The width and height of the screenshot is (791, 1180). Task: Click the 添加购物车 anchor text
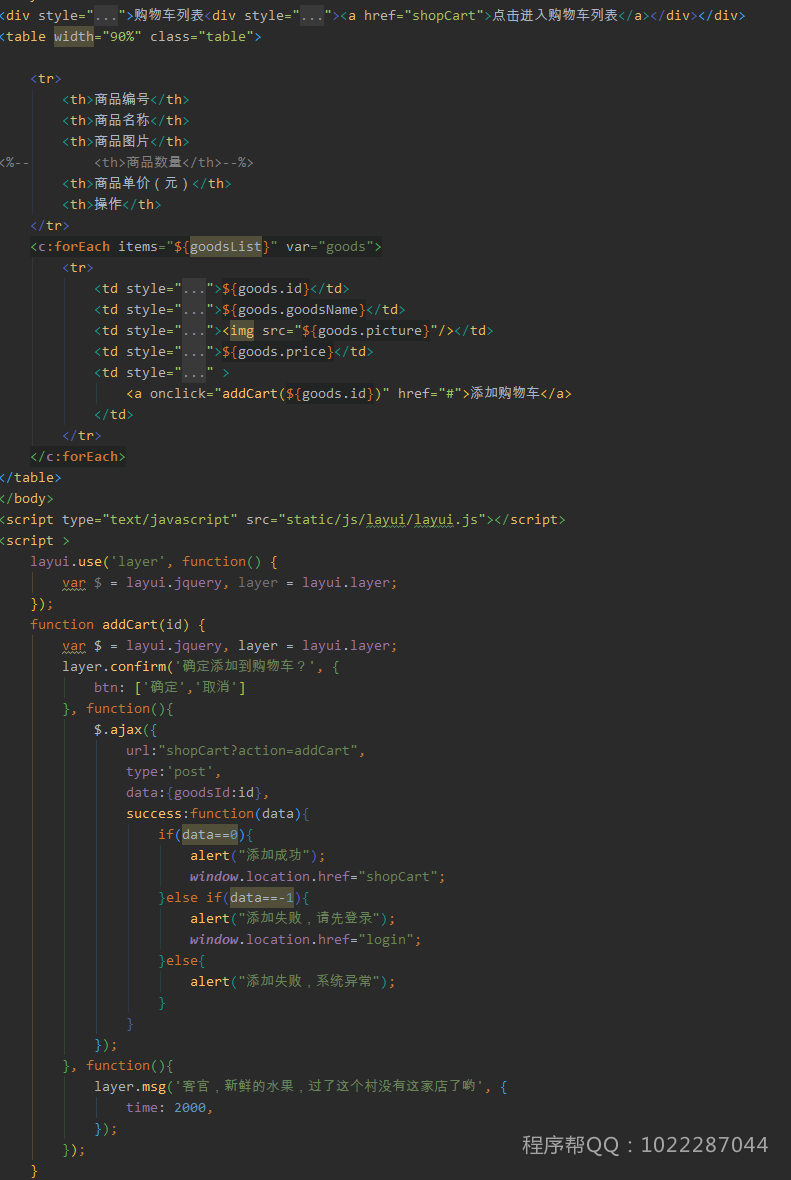(505, 393)
